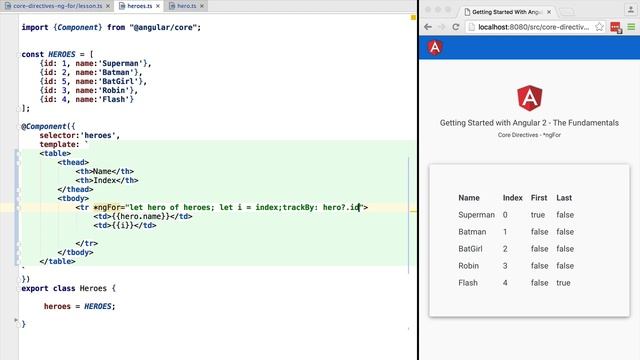Open the hero.ts editor tab

coord(186,6)
